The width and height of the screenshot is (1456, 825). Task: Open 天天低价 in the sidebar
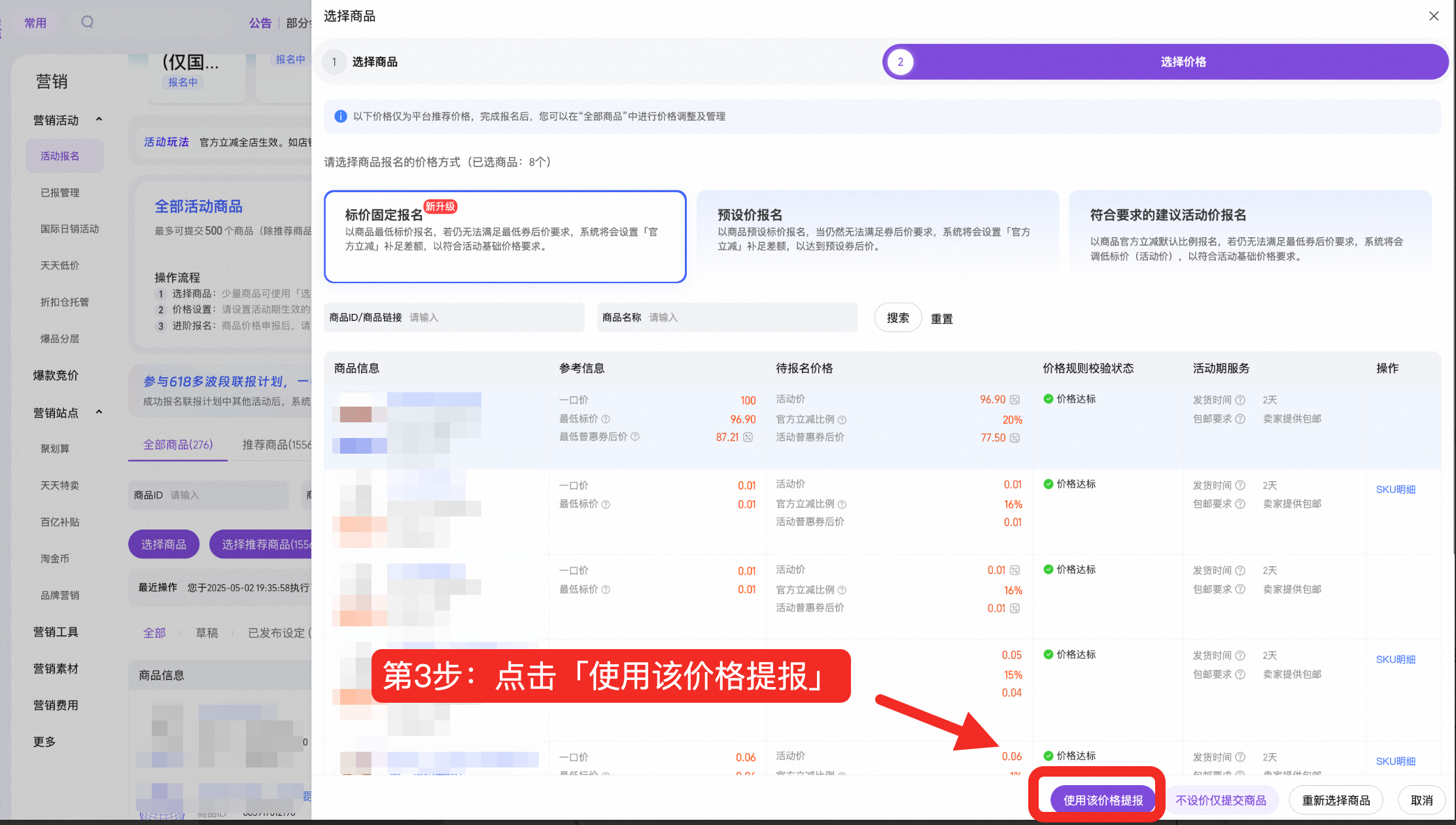(x=60, y=266)
